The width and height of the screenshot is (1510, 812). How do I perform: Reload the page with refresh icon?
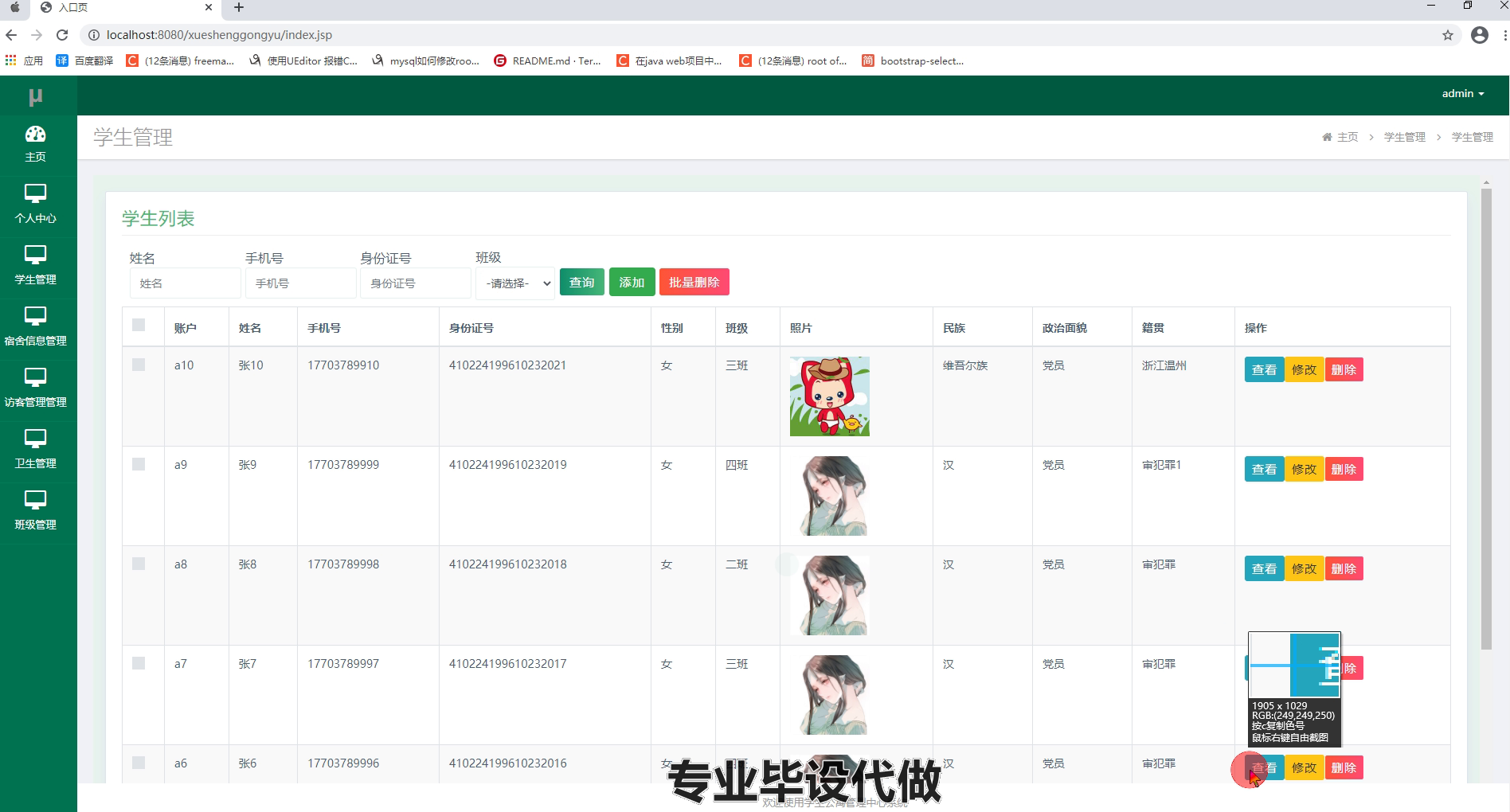(62, 35)
